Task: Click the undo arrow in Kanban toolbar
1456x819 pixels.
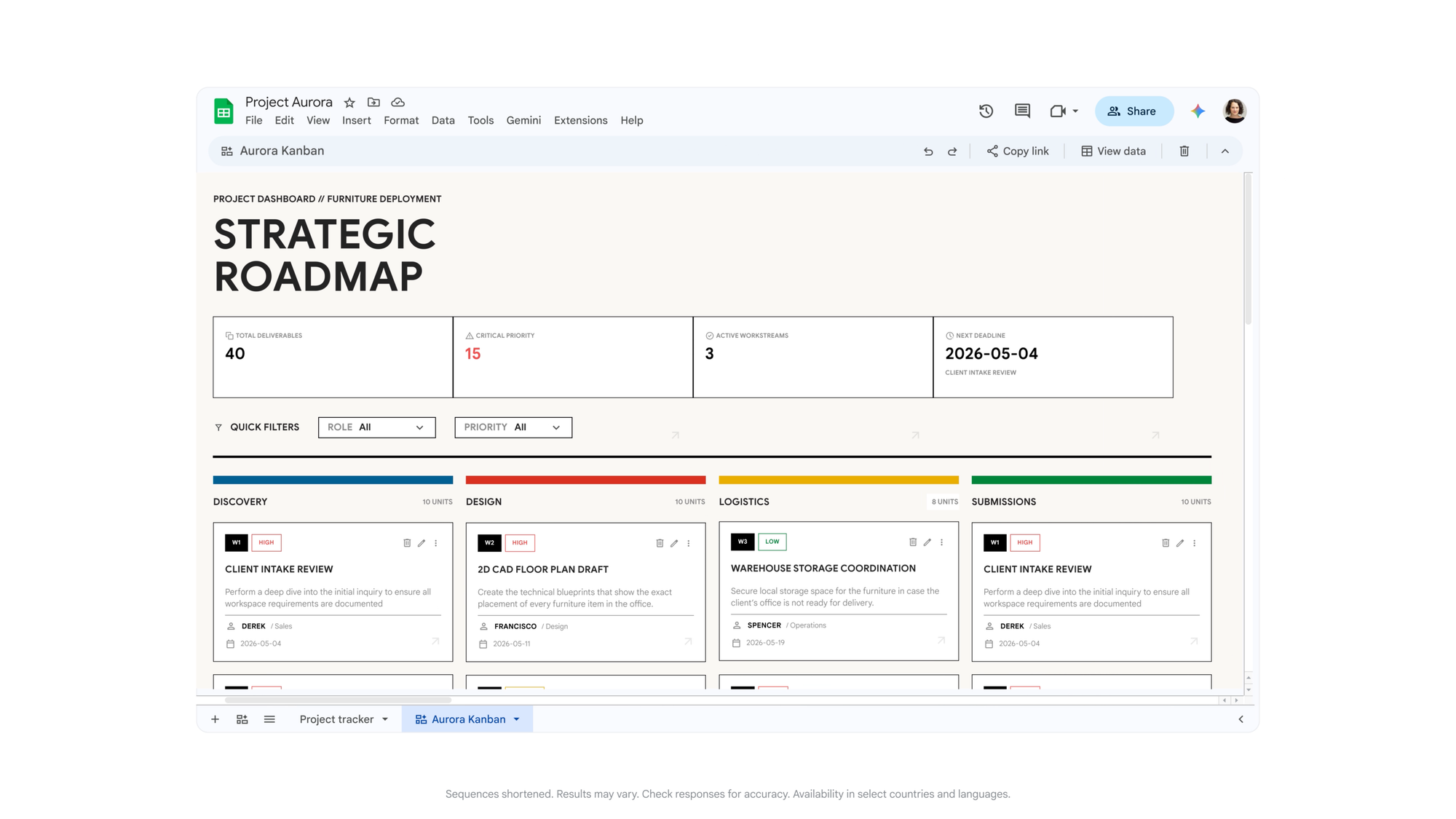Action: point(928,151)
